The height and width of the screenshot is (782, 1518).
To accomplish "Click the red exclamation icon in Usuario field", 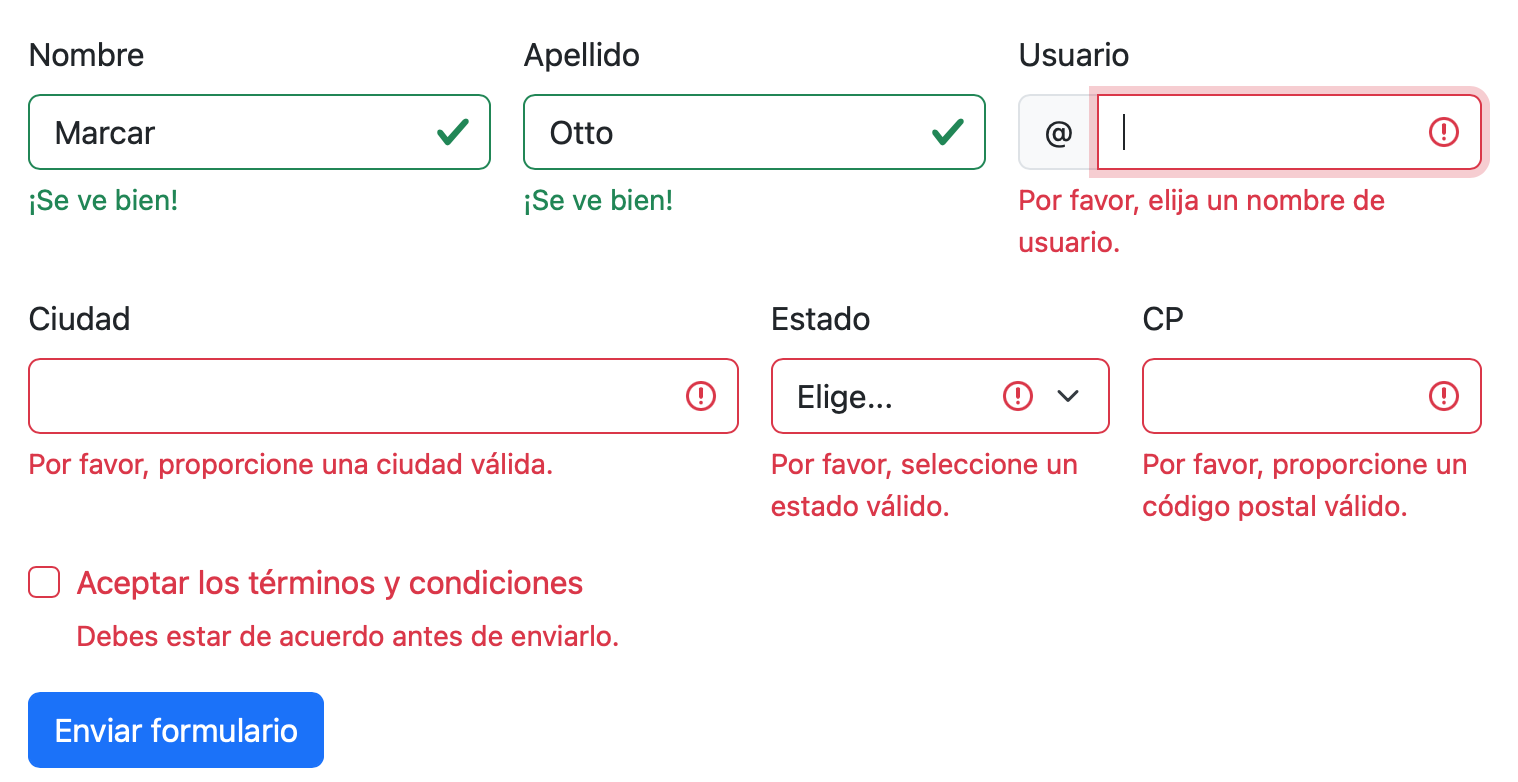I will coord(1443,132).
